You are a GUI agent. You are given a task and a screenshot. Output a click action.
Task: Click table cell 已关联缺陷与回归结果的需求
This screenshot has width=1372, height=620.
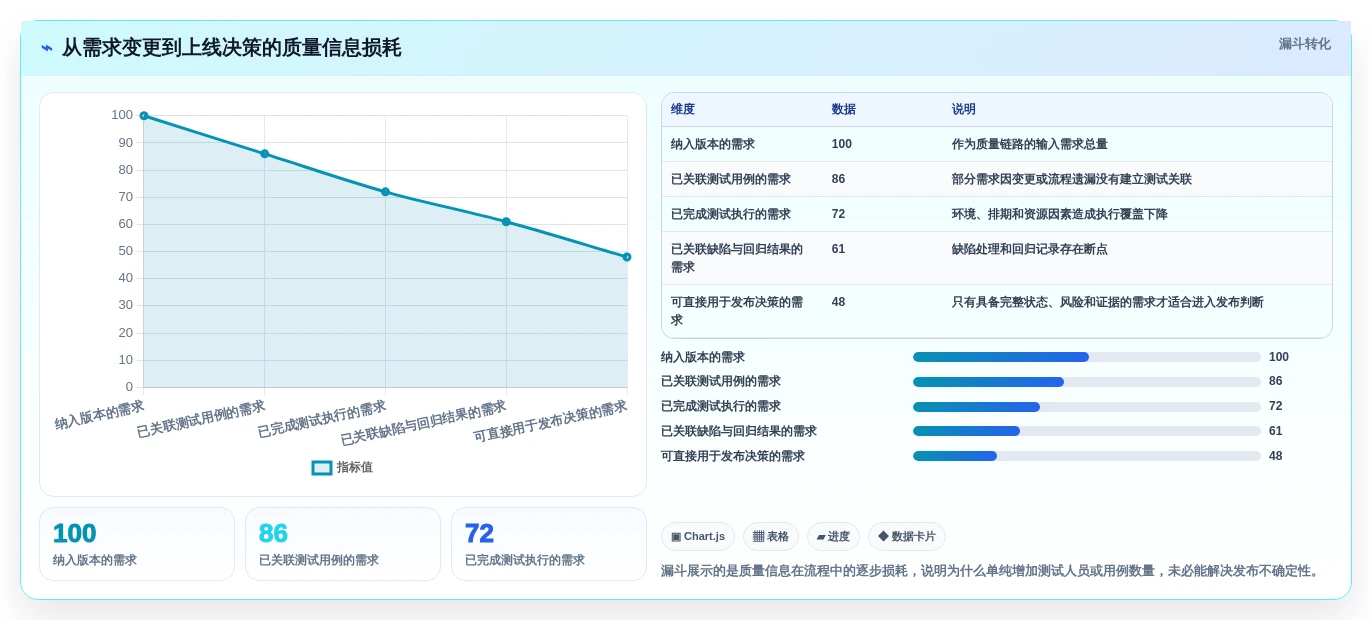737,258
